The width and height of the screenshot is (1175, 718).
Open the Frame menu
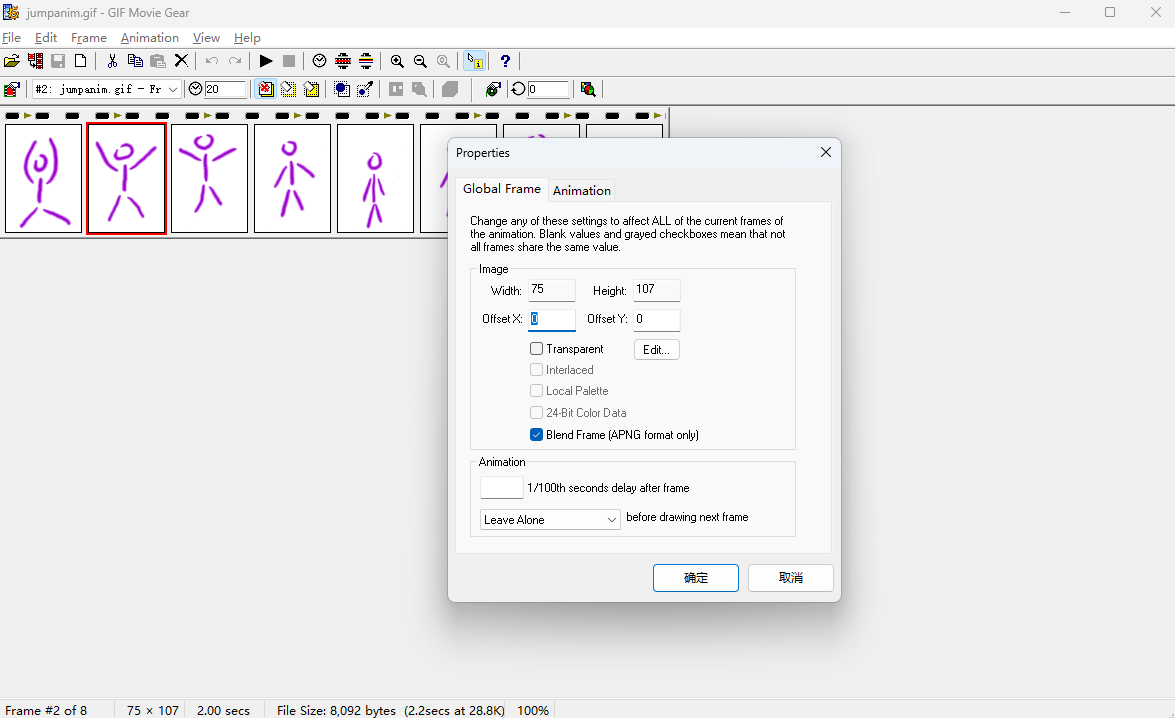tap(88, 38)
